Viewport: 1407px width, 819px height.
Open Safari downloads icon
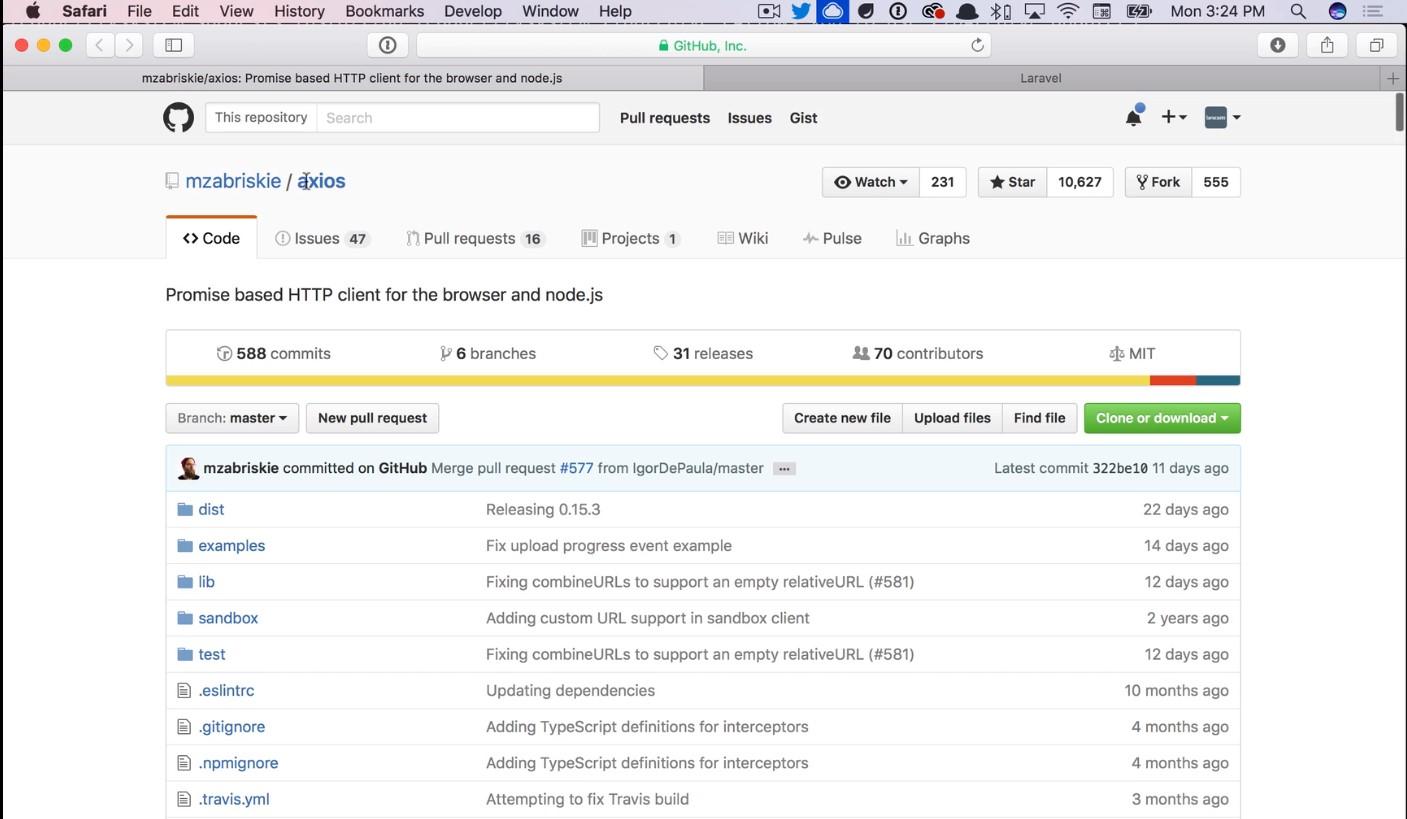click(1277, 45)
